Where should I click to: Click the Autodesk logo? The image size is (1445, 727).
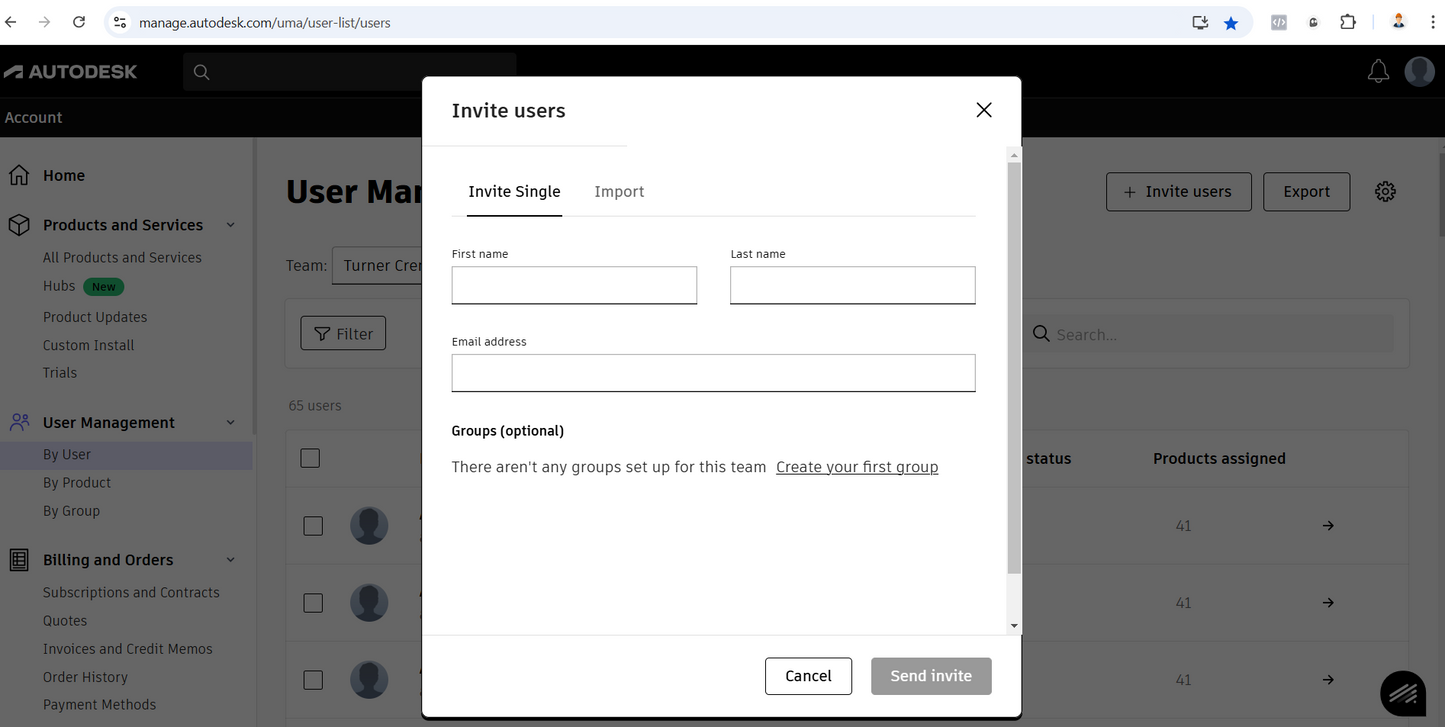coord(71,72)
